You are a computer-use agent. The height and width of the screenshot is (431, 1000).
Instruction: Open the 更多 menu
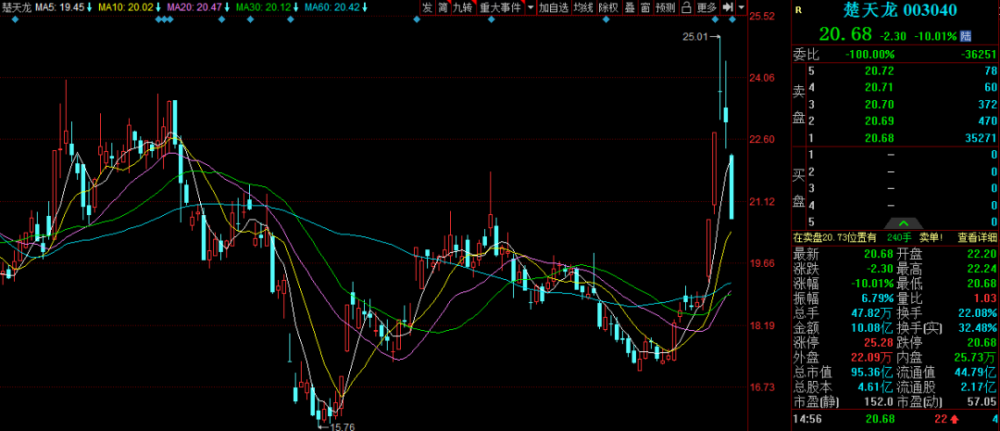point(707,7)
